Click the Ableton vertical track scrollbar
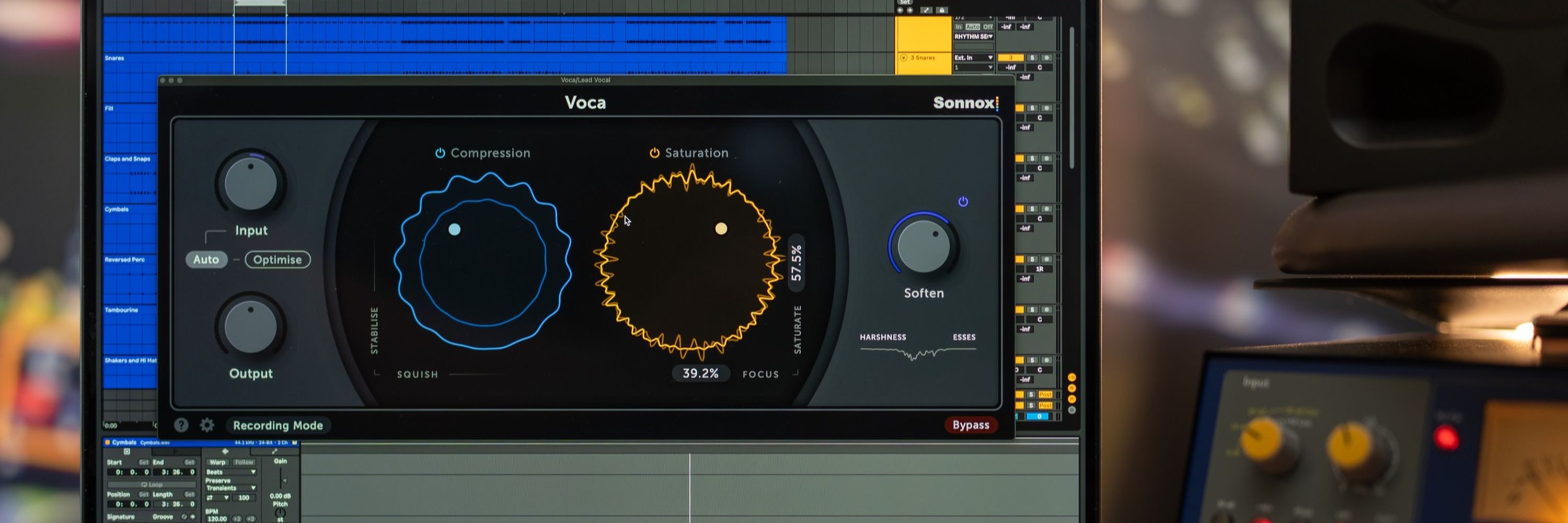The width and height of the screenshot is (1568, 523). pyautogui.click(x=1071, y=97)
